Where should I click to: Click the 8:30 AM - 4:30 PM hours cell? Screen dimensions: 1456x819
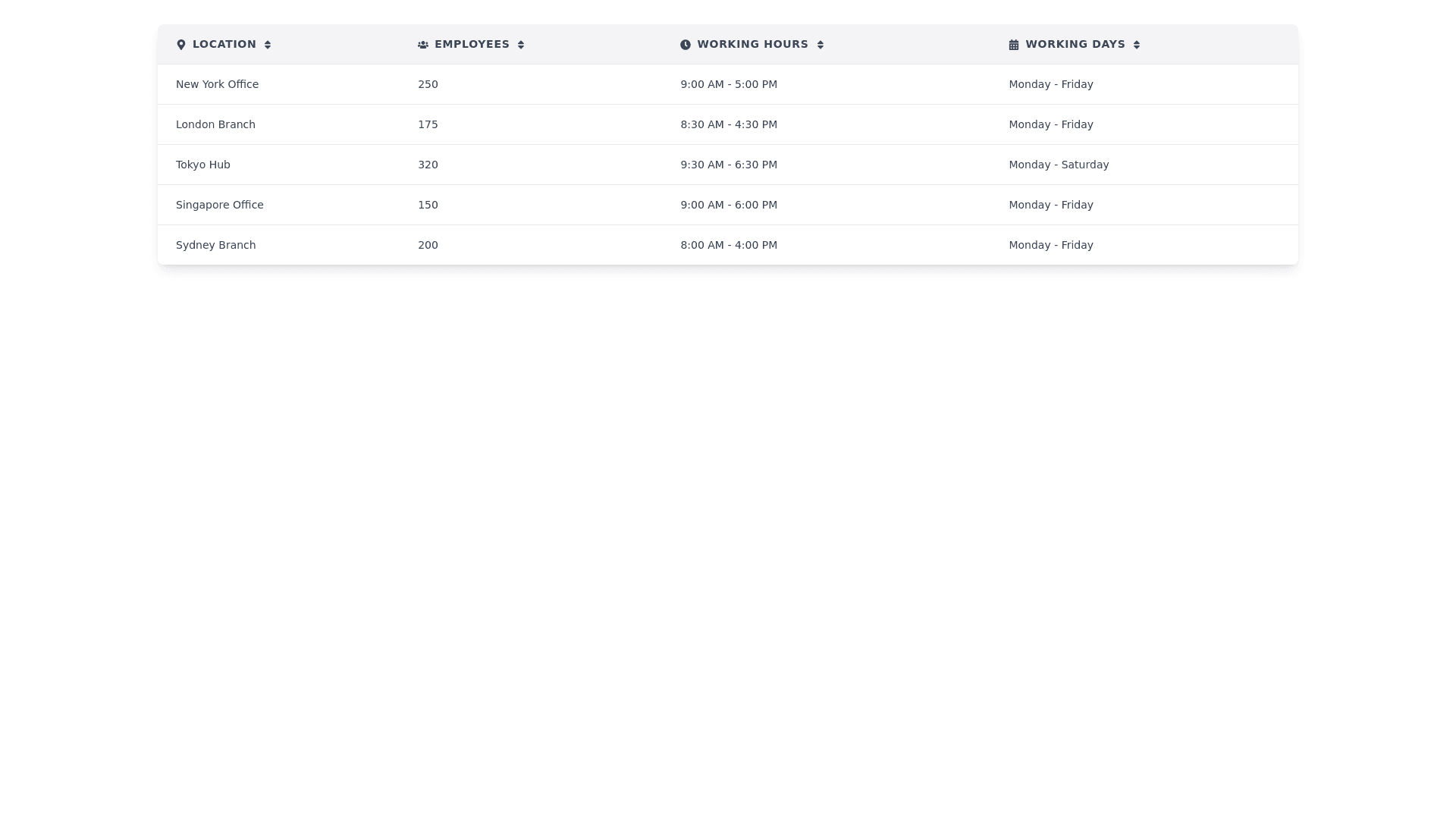(729, 124)
